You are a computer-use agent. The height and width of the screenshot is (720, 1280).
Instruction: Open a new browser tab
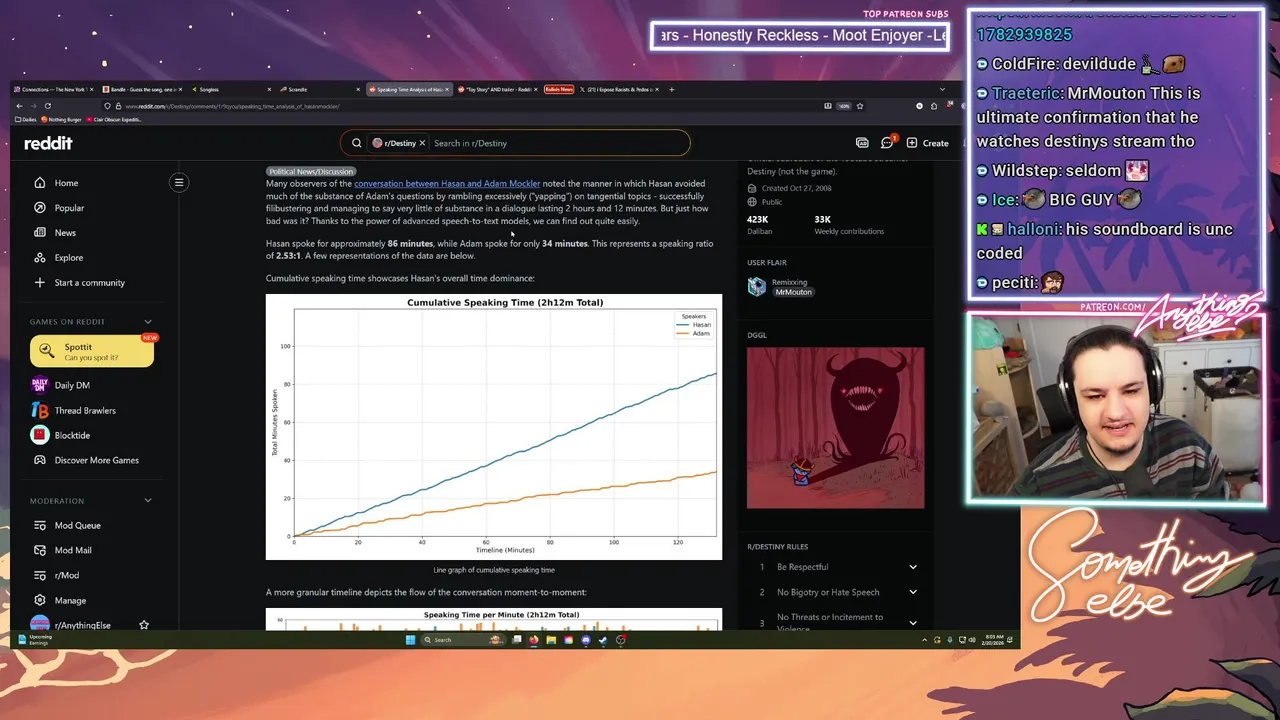(x=672, y=89)
